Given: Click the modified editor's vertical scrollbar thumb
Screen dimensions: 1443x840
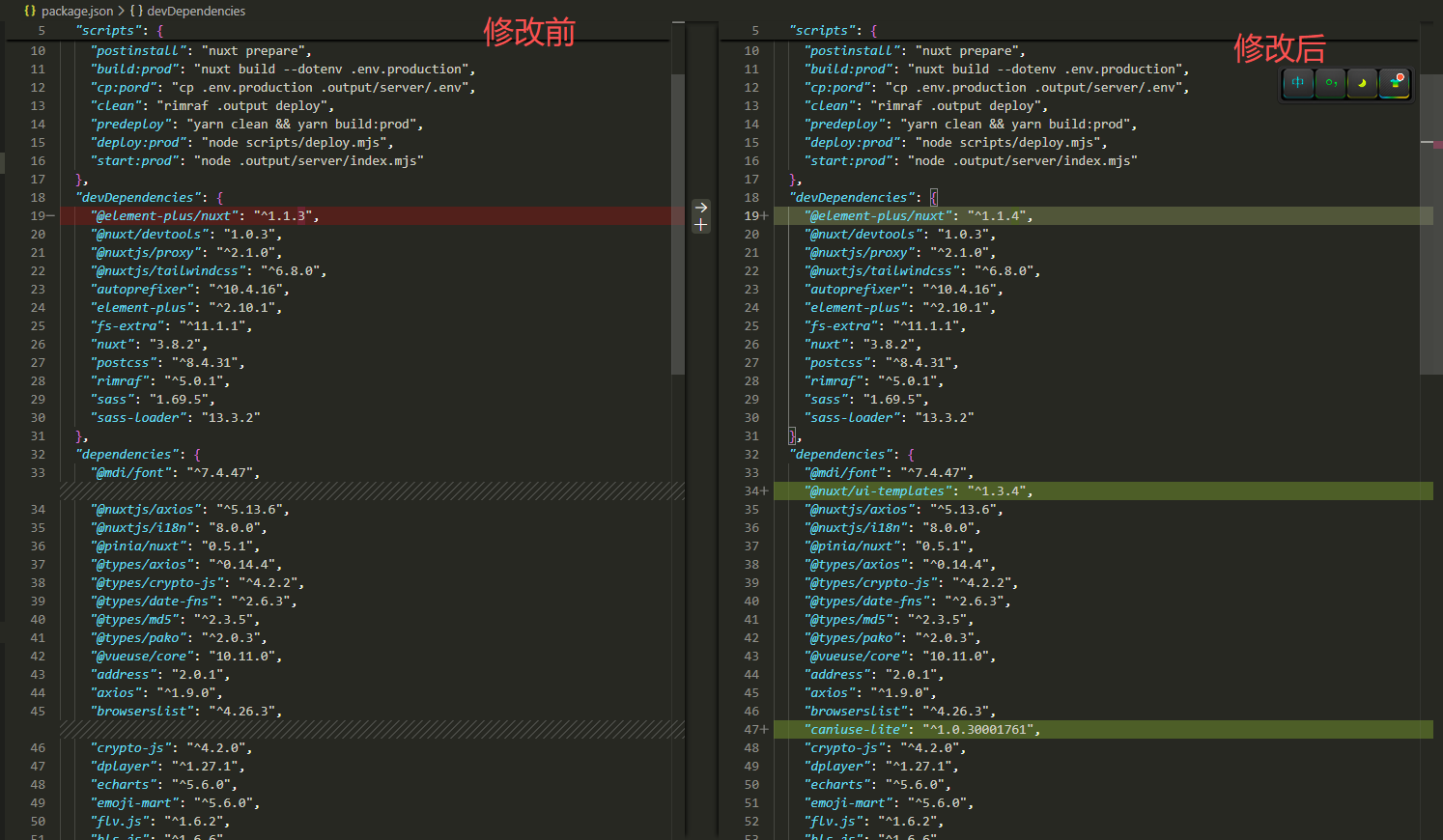Looking at the screenshot, I should coord(1431,224).
